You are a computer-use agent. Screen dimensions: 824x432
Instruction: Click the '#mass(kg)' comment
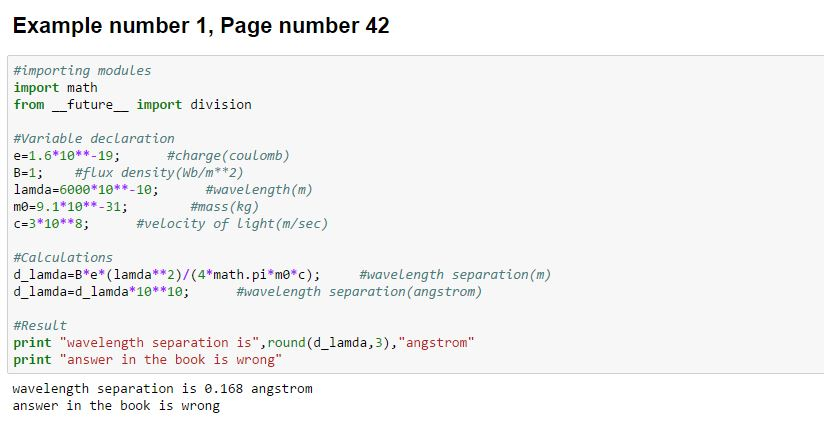(224, 206)
